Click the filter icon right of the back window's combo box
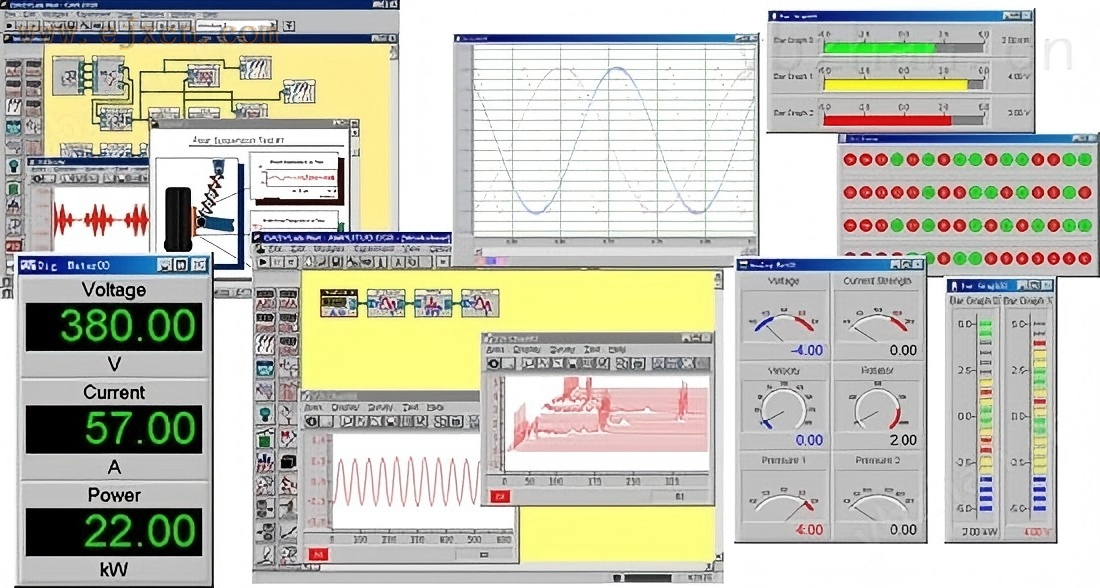This screenshot has height=588, width=1100. click(289, 26)
